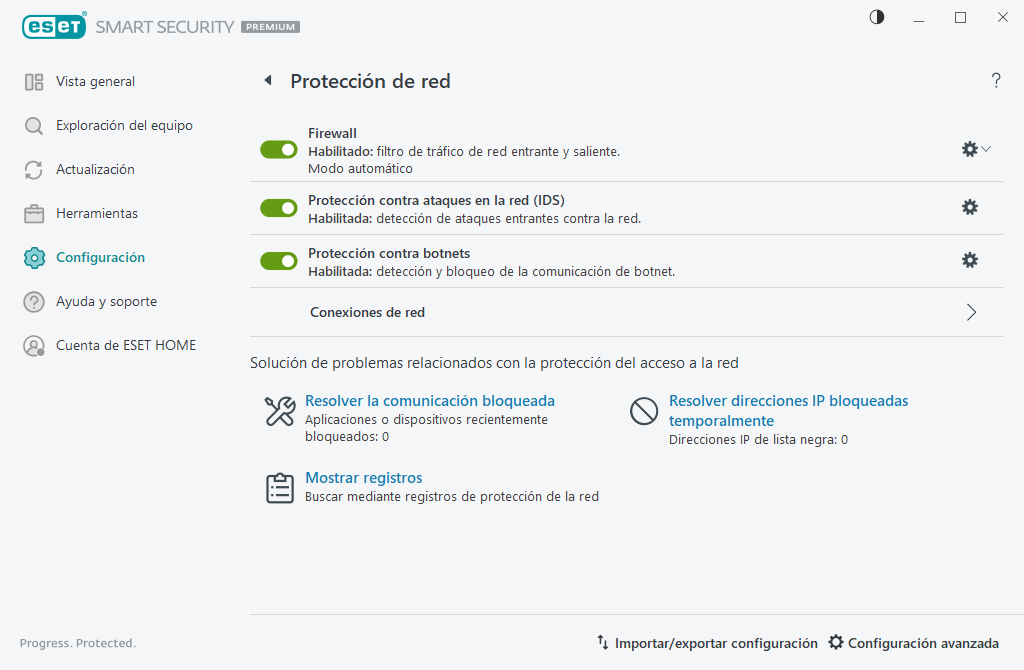Click the help question mark icon
1024x670 pixels.
(x=996, y=81)
